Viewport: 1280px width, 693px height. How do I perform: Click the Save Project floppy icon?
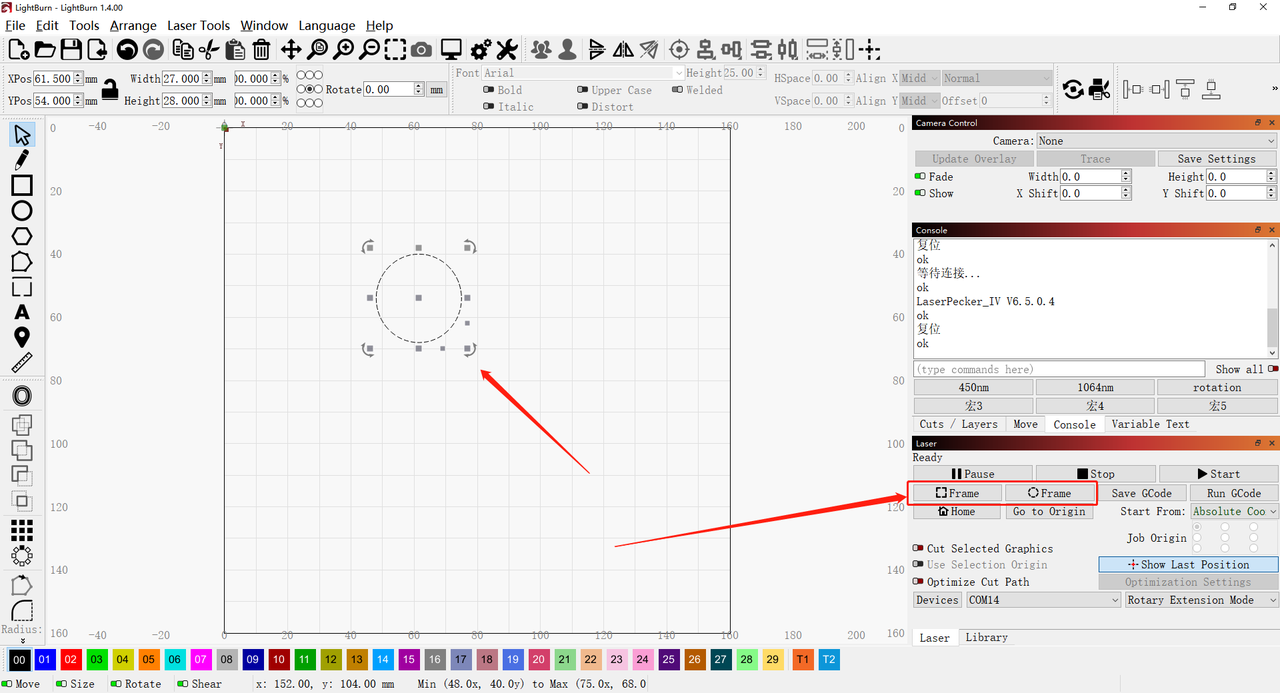pyautogui.click(x=71, y=49)
